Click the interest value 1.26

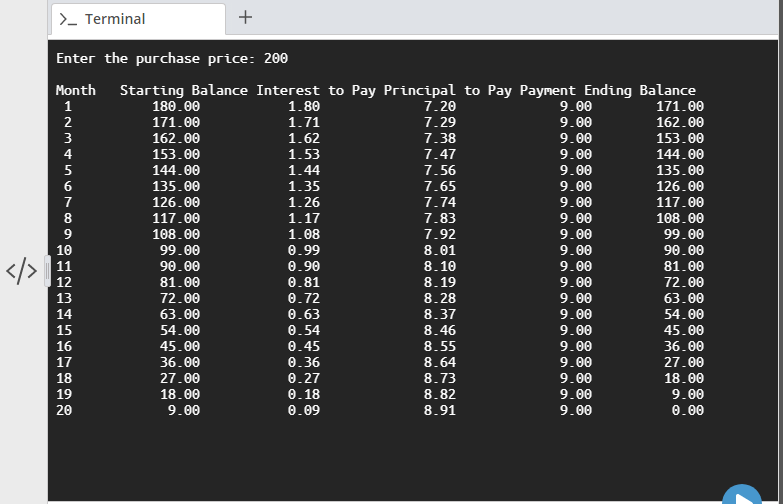coord(304,202)
